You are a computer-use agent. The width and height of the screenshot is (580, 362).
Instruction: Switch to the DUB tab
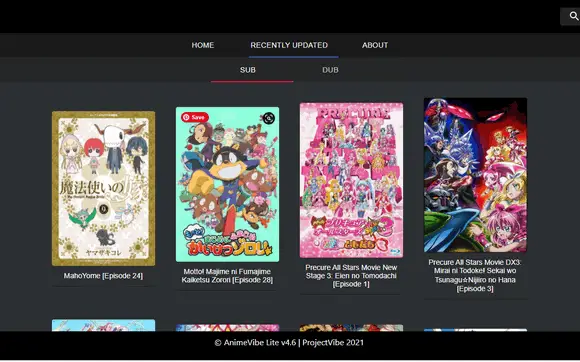330,70
